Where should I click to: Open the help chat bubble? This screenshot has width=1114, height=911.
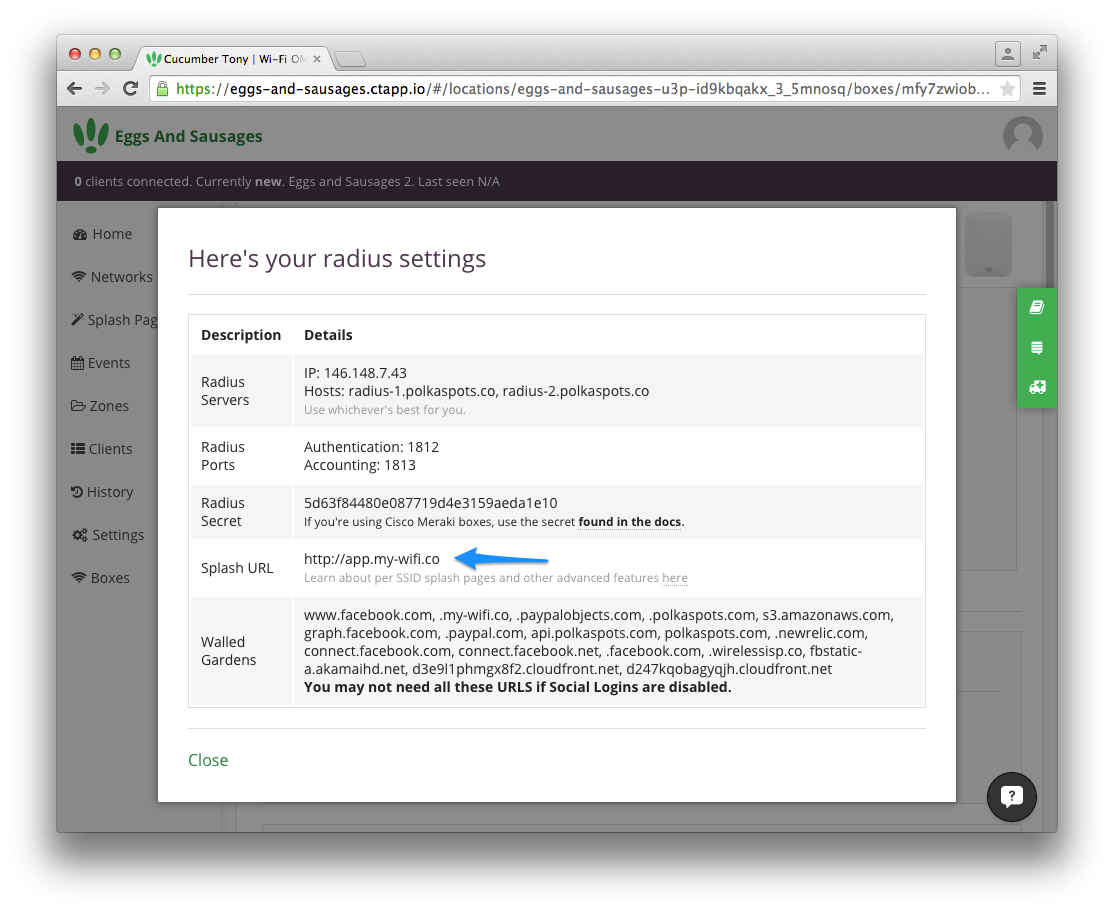point(1012,797)
